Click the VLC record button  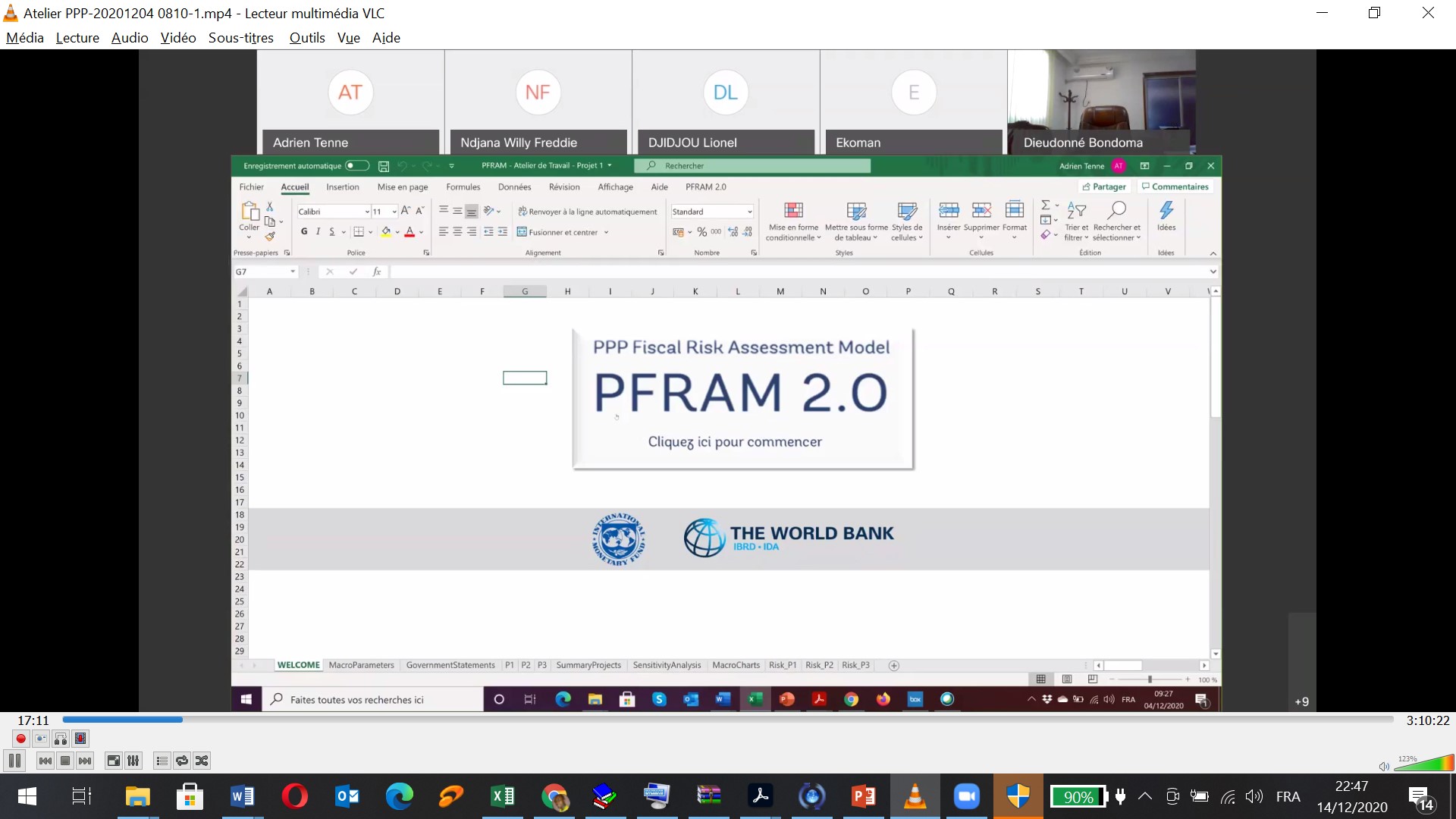tap(21, 739)
